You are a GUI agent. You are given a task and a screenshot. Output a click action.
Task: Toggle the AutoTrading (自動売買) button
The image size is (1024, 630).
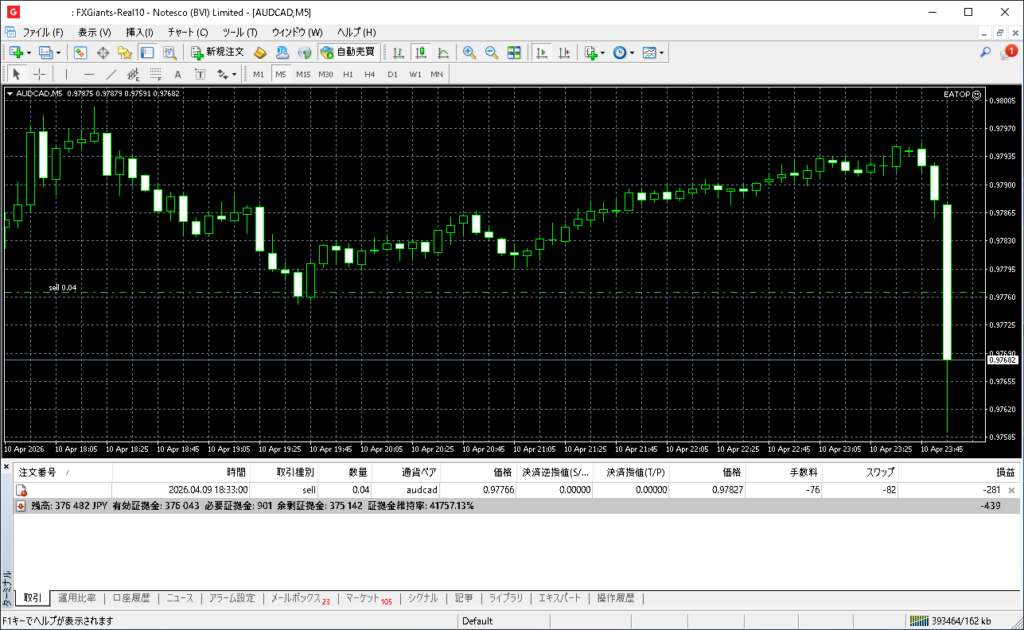click(x=347, y=52)
